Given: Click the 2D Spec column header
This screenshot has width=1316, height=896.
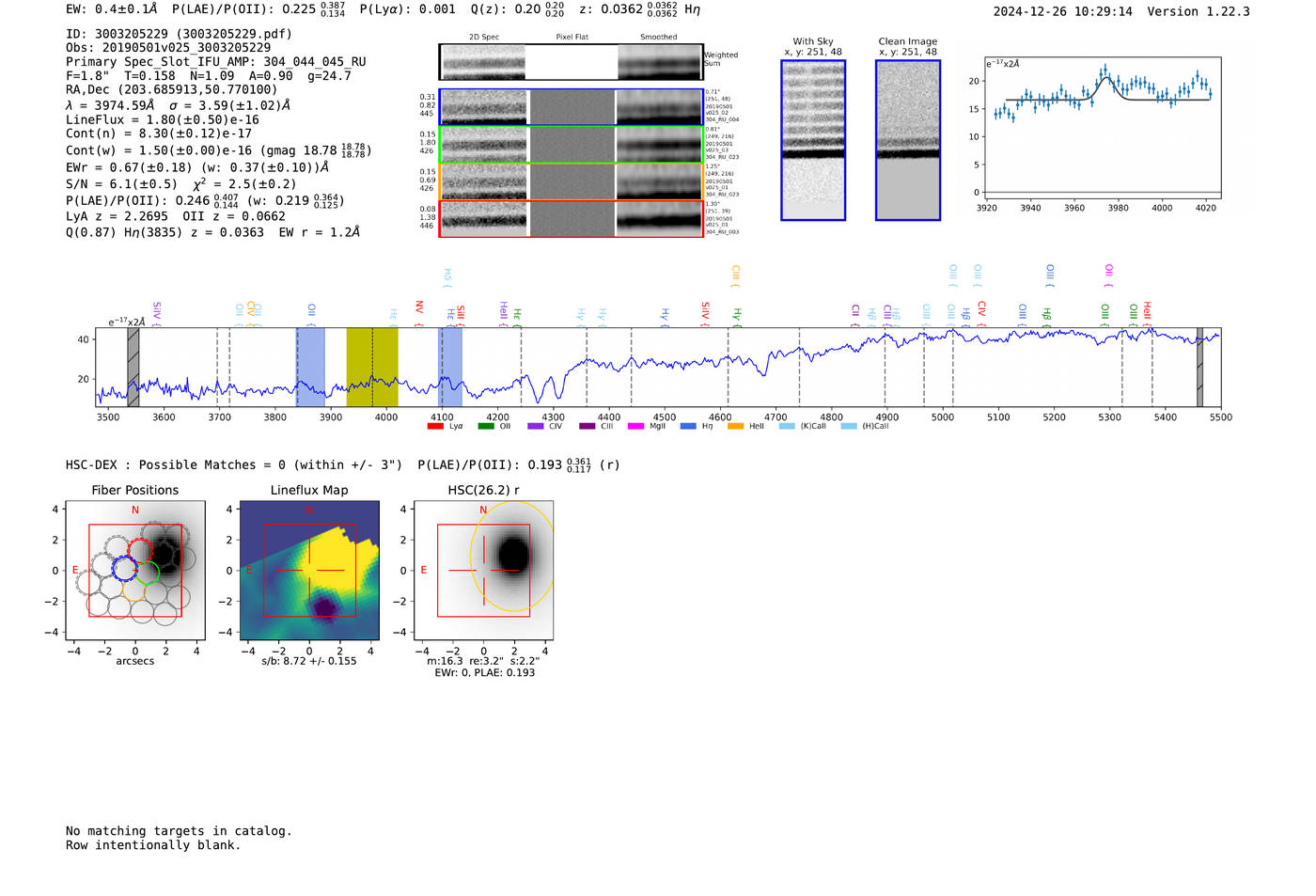Looking at the screenshot, I should (x=484, y=38).
